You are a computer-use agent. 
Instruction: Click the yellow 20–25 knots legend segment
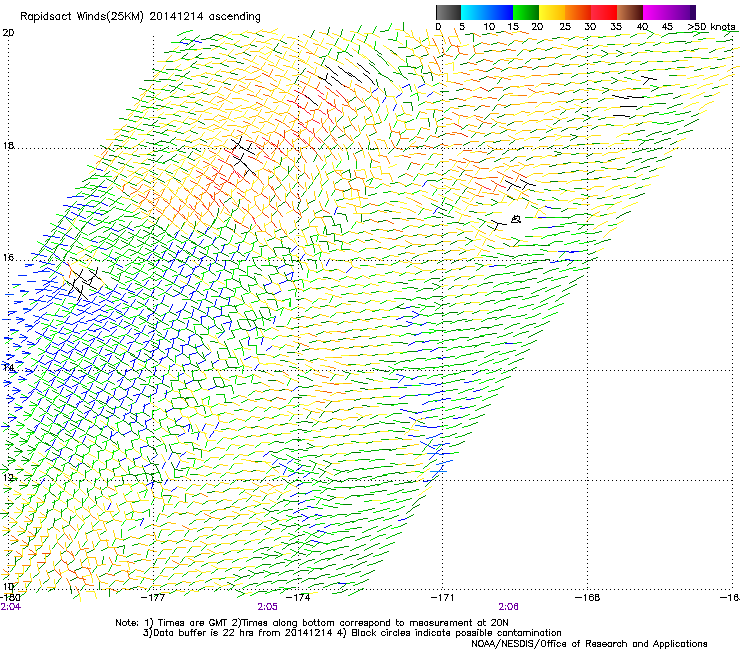(x=552, y=12)
